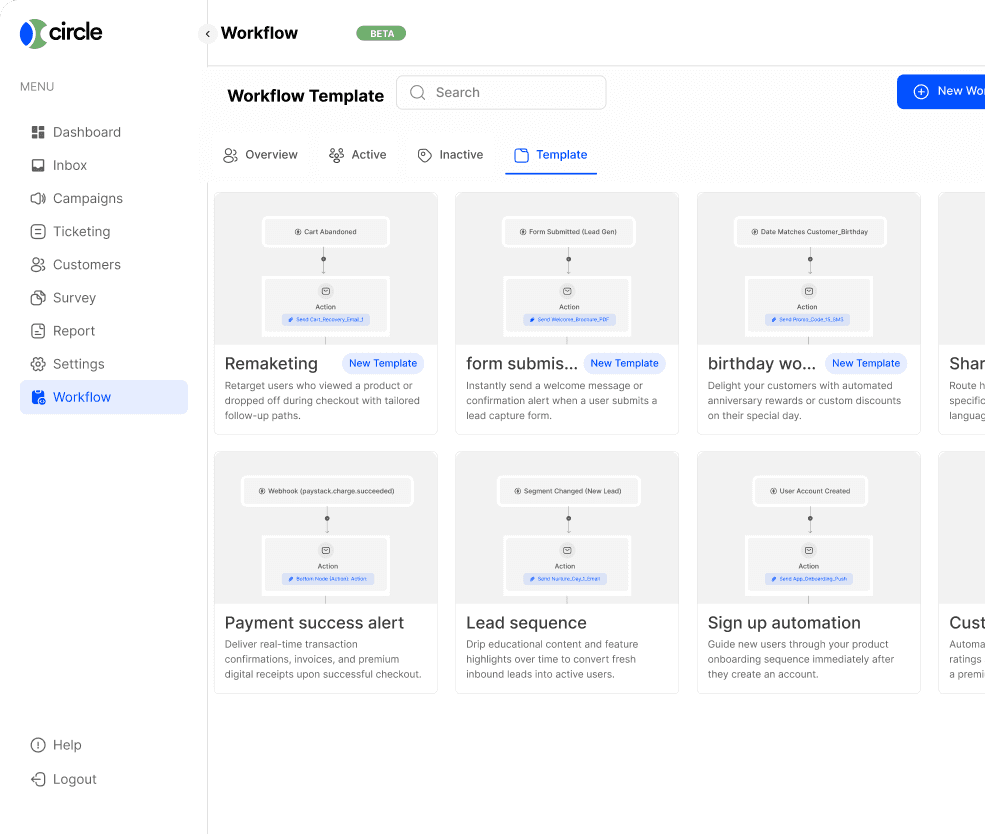This screenshot has height=834, width=985.
Task: Click the Workflow page title
Action: 259,33
